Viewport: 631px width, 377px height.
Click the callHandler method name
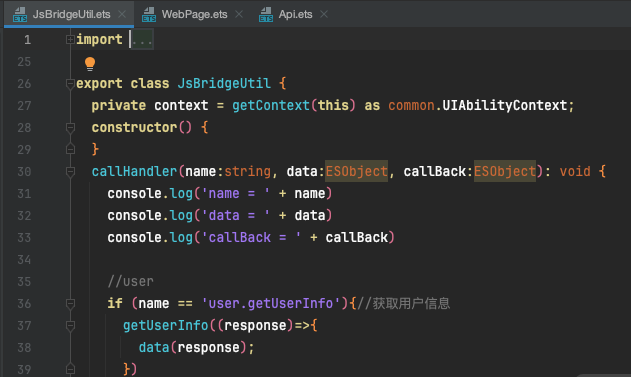tap(134, 172)
